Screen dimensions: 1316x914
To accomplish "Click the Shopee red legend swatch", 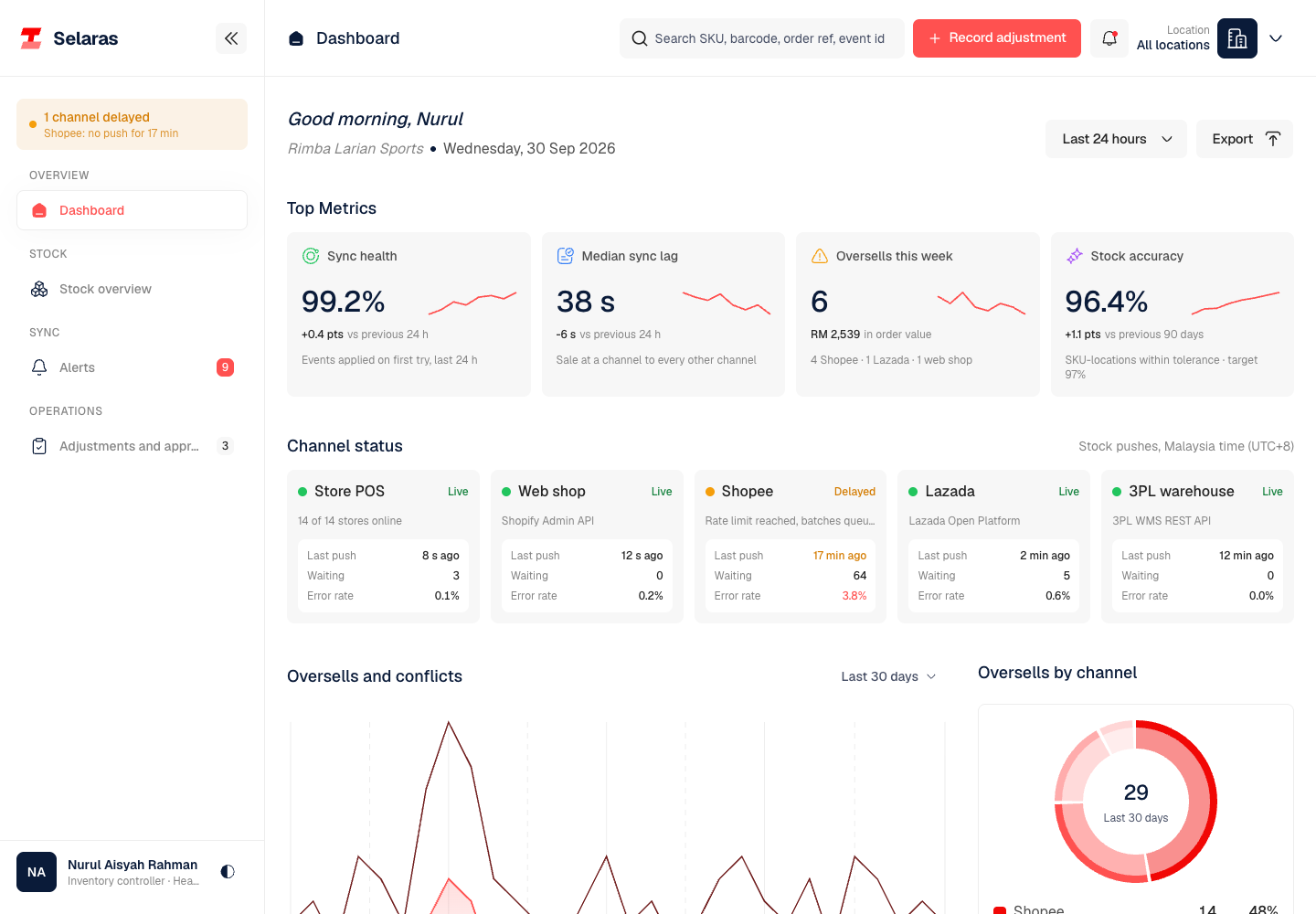I will coord(1000,910).
